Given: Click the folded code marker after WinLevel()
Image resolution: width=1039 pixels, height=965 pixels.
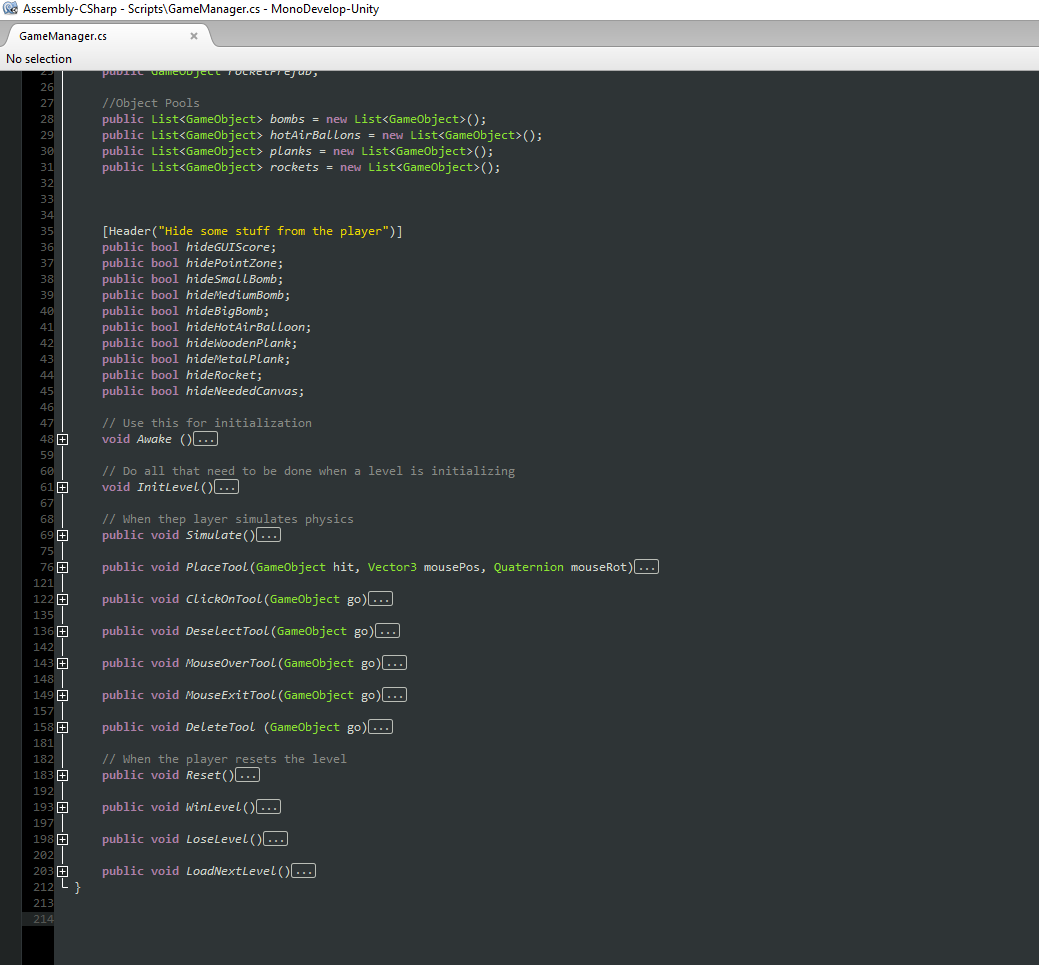Looking at the screenshot, I should (x=268, y=807).
